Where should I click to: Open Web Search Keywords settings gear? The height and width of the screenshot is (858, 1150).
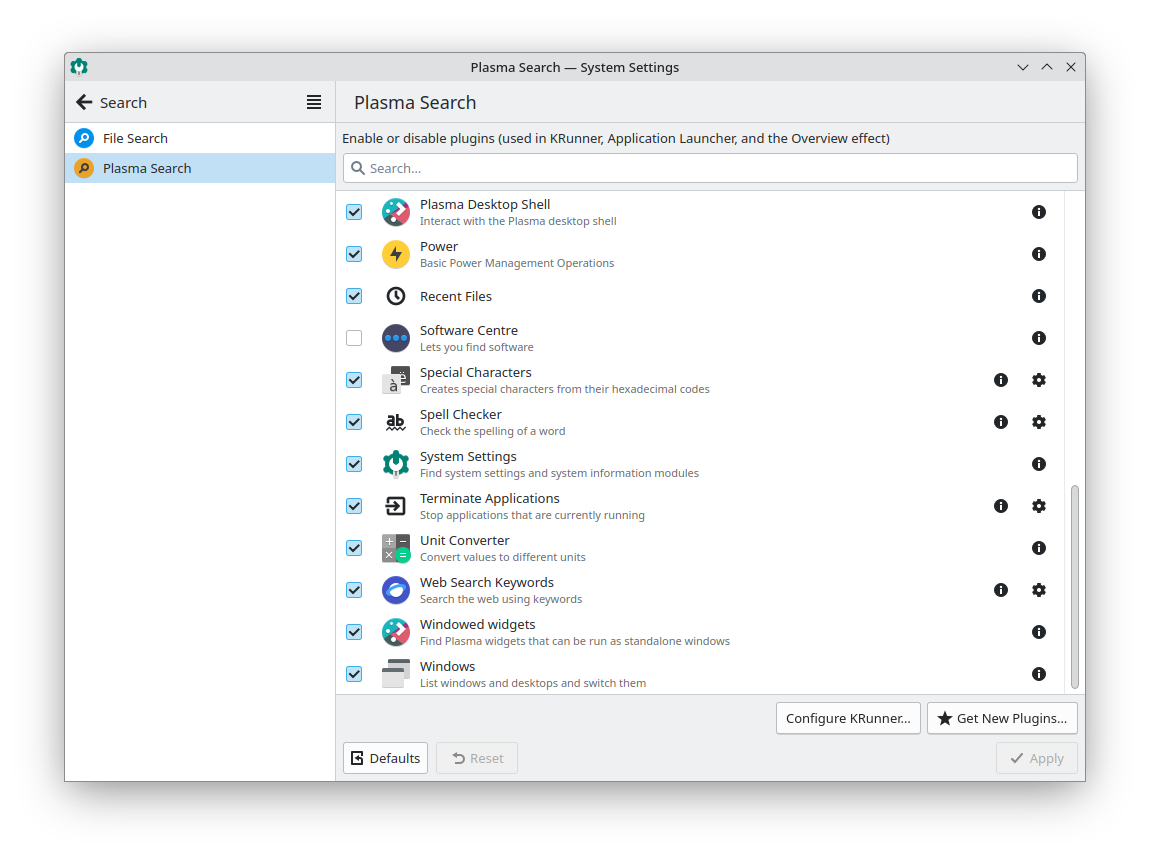tap(1039, 590)
